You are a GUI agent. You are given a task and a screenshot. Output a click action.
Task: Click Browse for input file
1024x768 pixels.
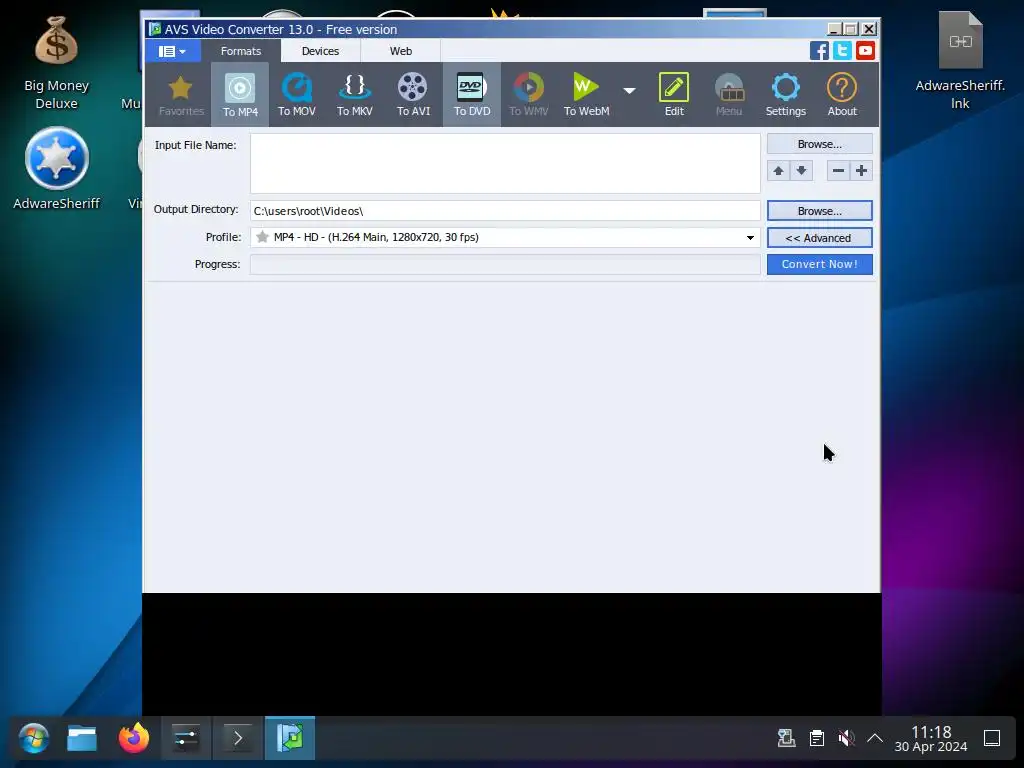(x=820, y=144)
